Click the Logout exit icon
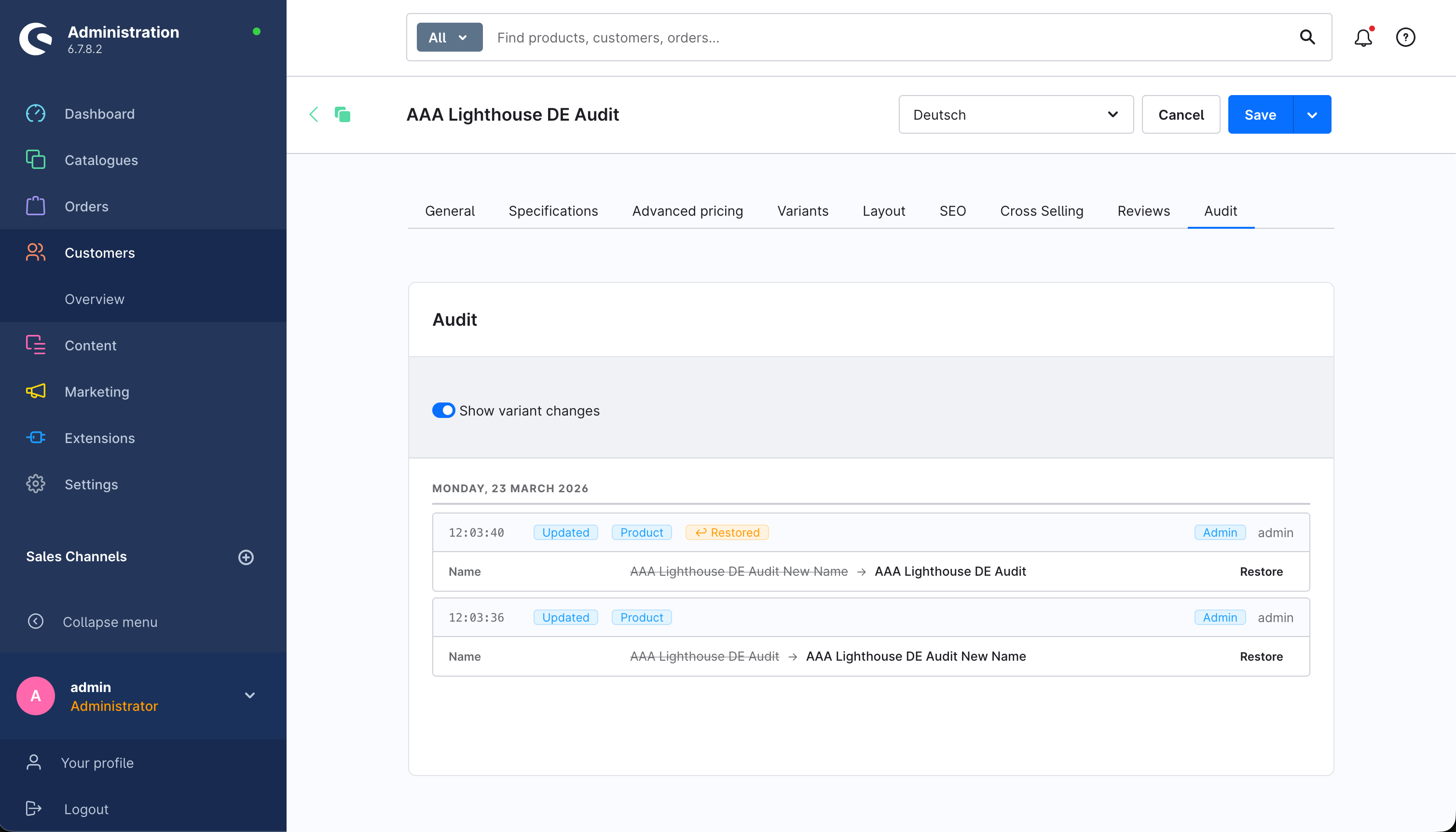Image resolution: width=1456 pixels, height=832 pixels. [x=34, y=808]
